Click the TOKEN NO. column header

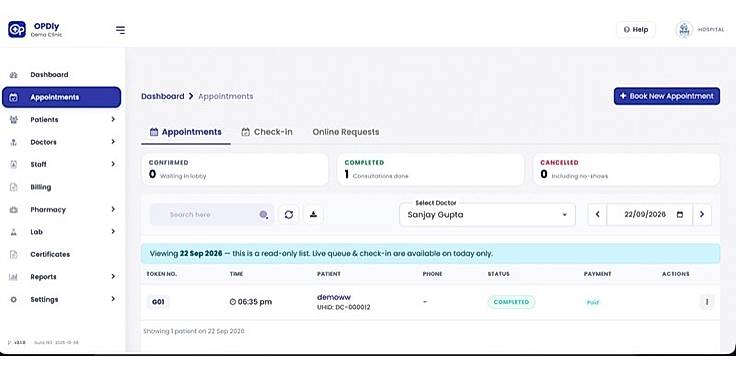tap(162, 274)
